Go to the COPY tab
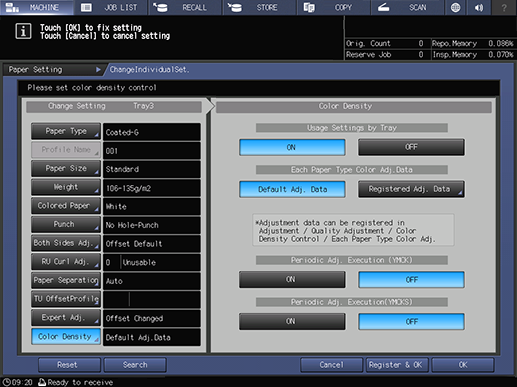The image size is (517, 387). pyautogui.click(x=333, y=7)
